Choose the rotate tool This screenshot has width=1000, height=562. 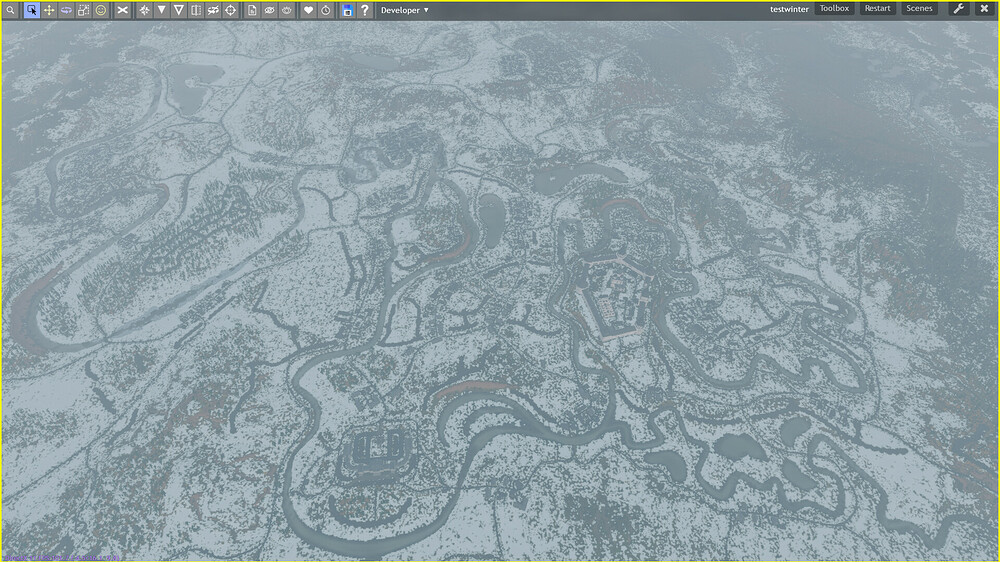pos(66,10)
